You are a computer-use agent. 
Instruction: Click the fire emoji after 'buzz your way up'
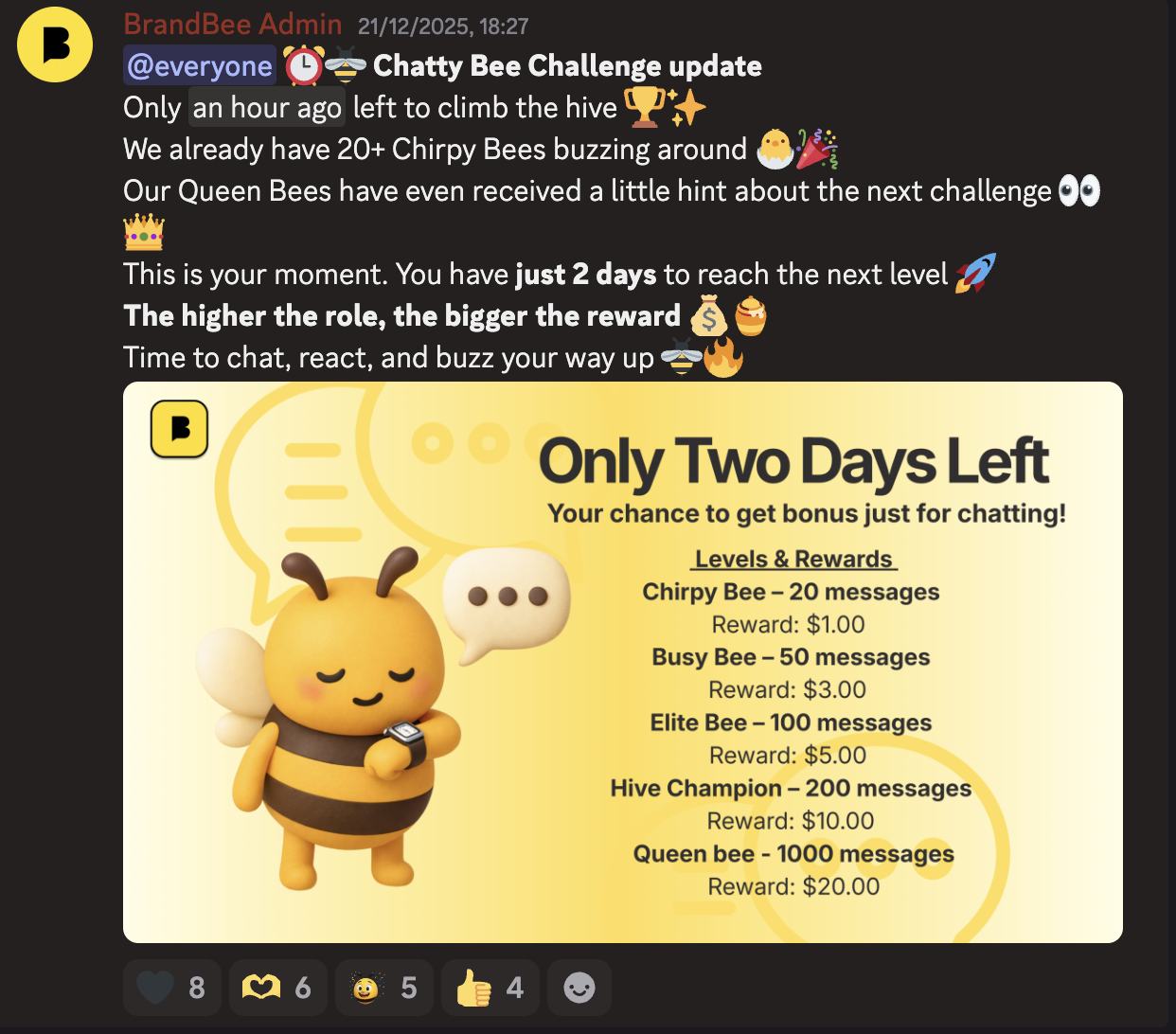[723, 358]
